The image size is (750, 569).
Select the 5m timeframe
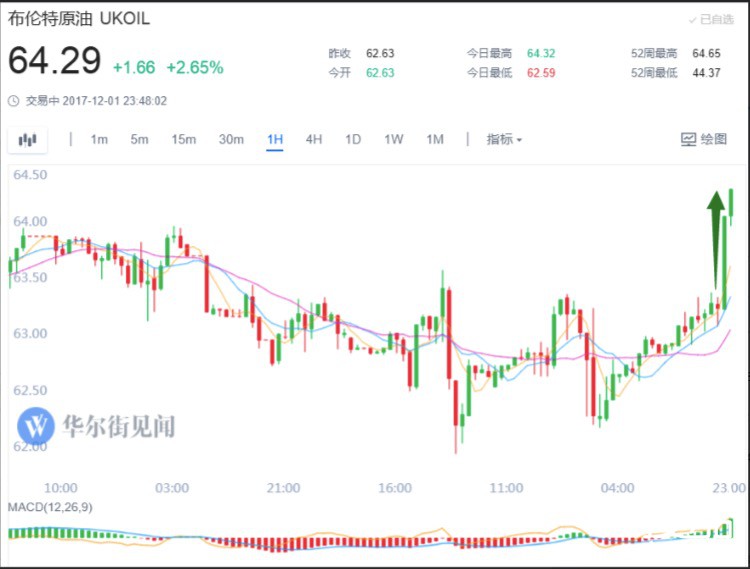(x=139, y=139)
